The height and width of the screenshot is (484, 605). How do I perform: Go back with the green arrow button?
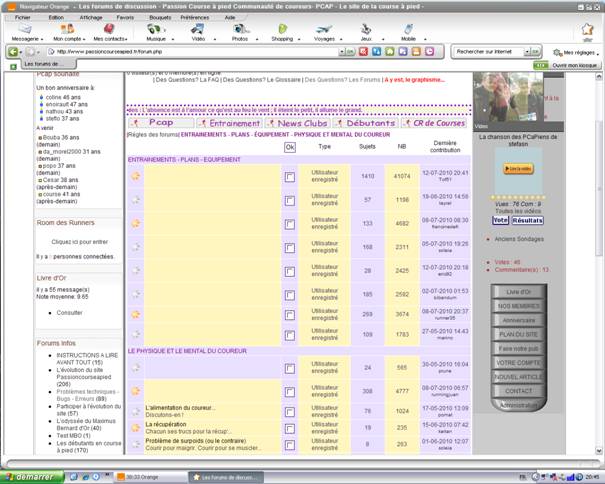tap(13, 51)
